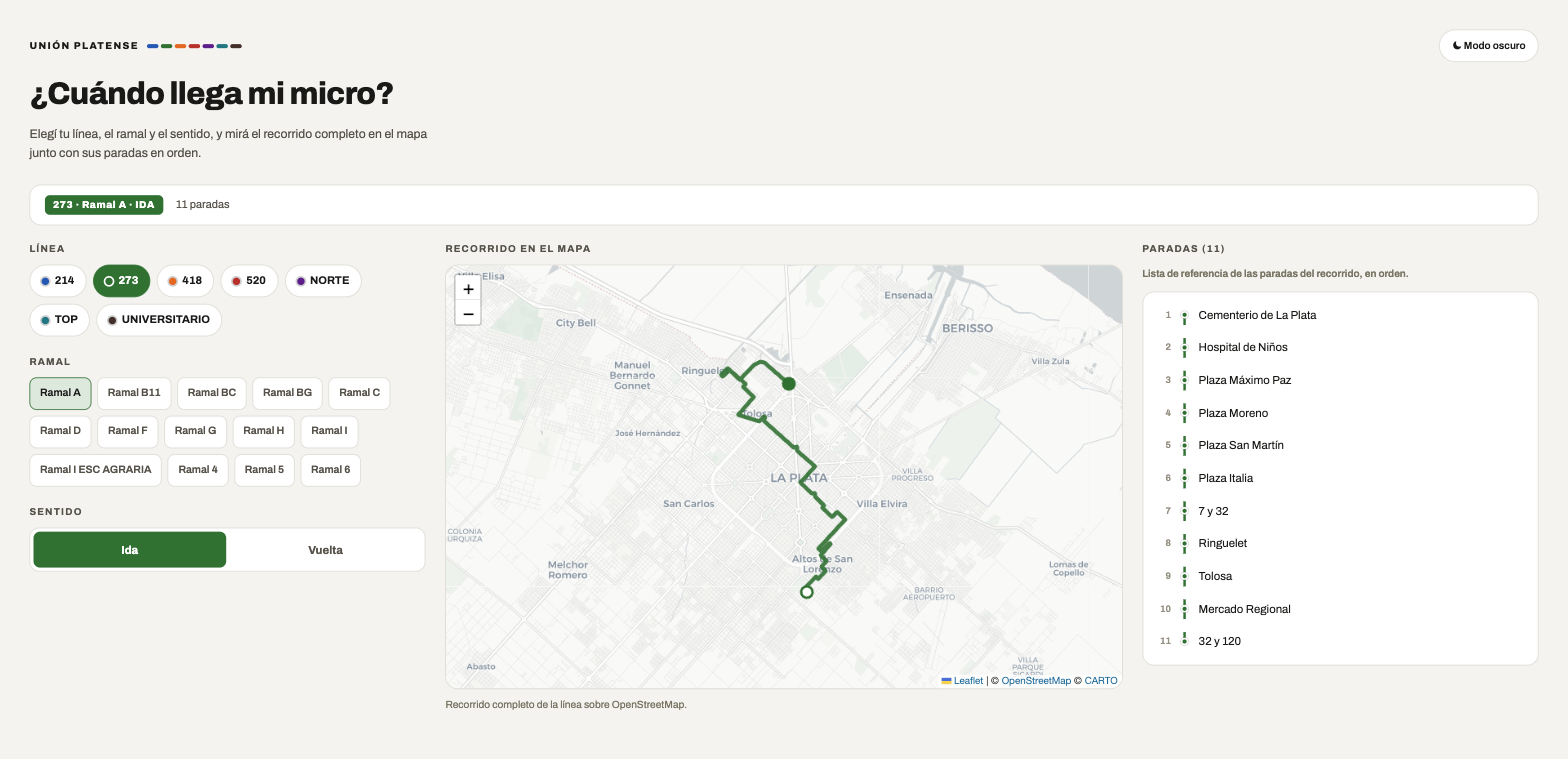1568x759 pixels.
Task: Choose the UNIVERSITARIO line
Action: [159, 320]
